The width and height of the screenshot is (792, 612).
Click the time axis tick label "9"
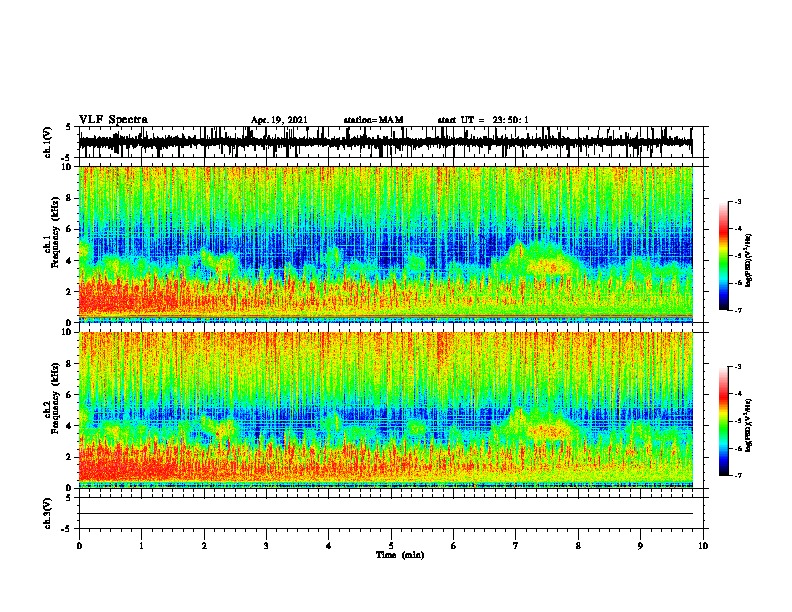point(640,546)
